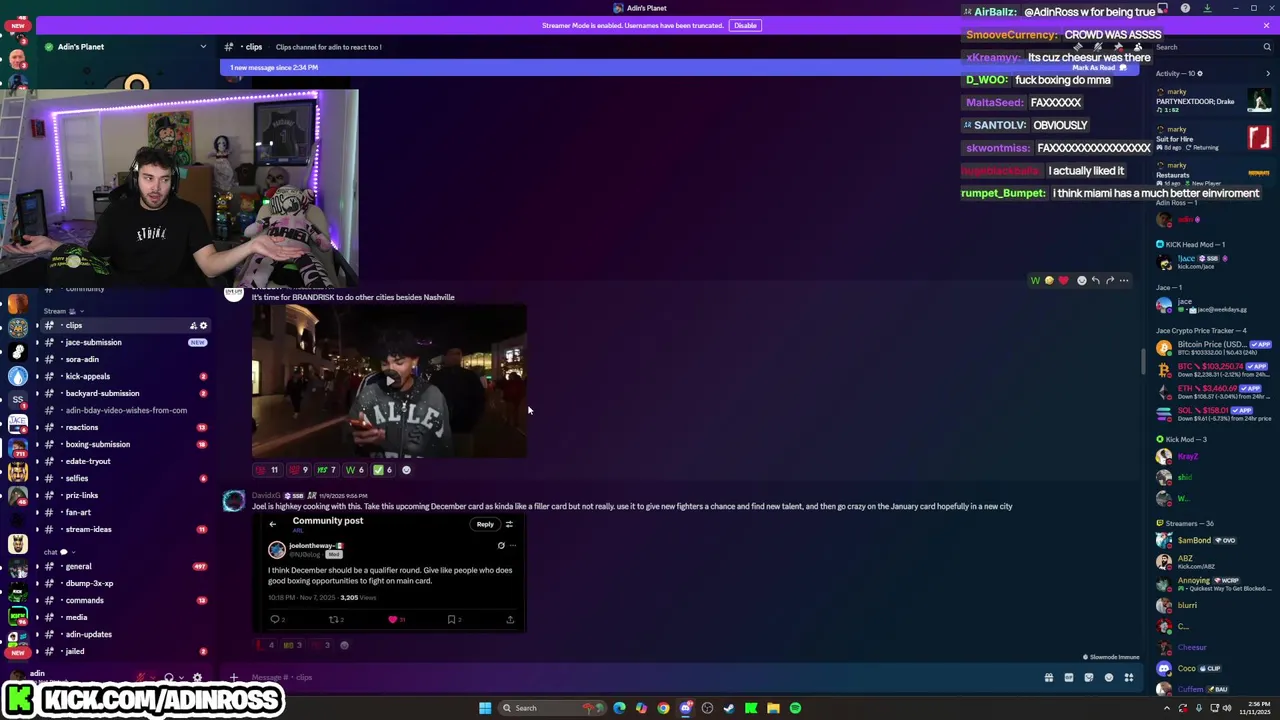The width and height of the screenshot is (1280, 720).
Task: Like heart on the community post image
Action: tap(392, 619)
